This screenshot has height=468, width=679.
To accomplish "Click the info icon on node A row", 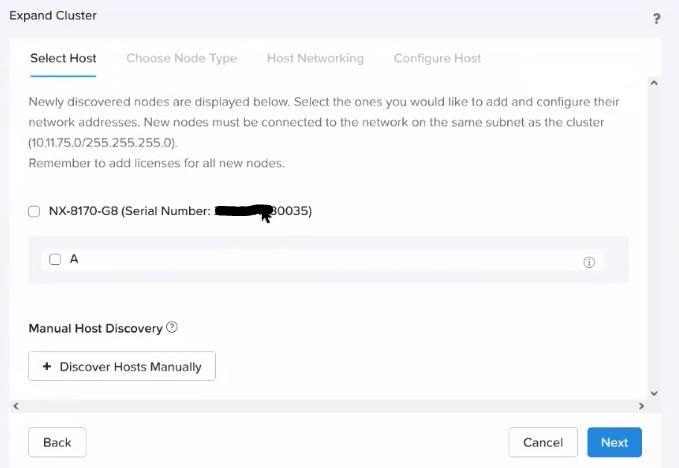I will pyautogui.click(x=589, y=262).
